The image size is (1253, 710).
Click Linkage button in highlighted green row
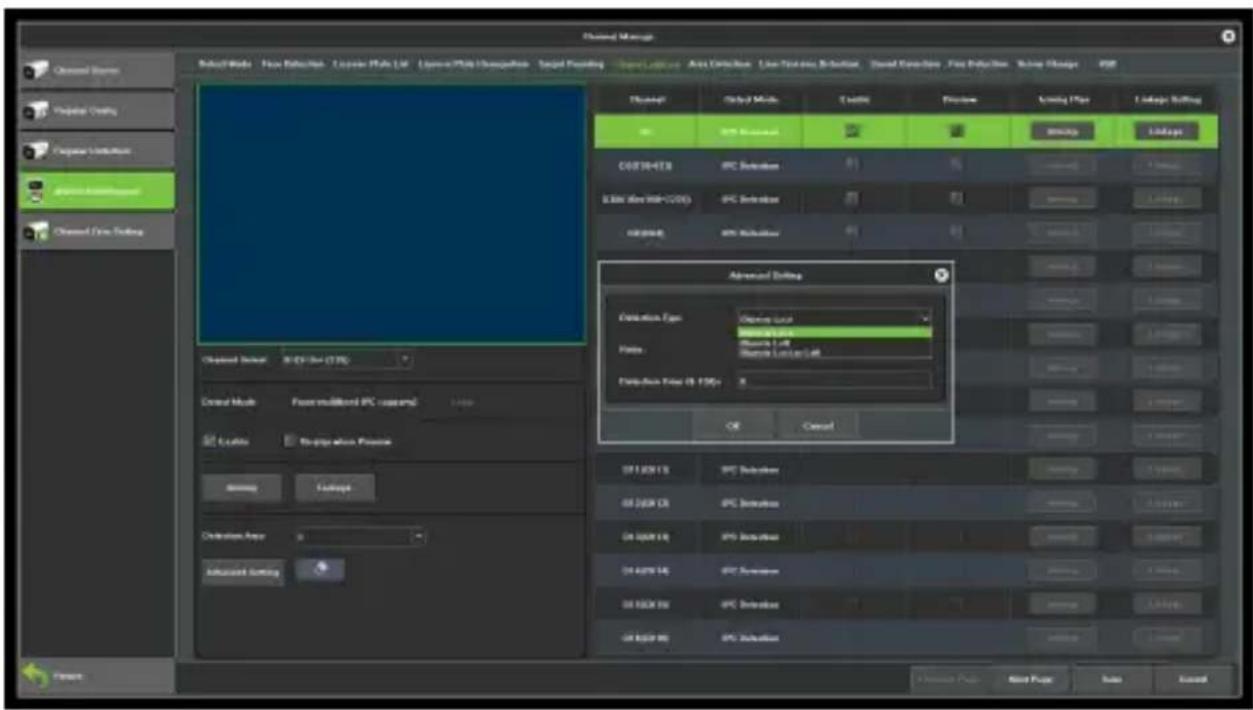point(1166,131)
